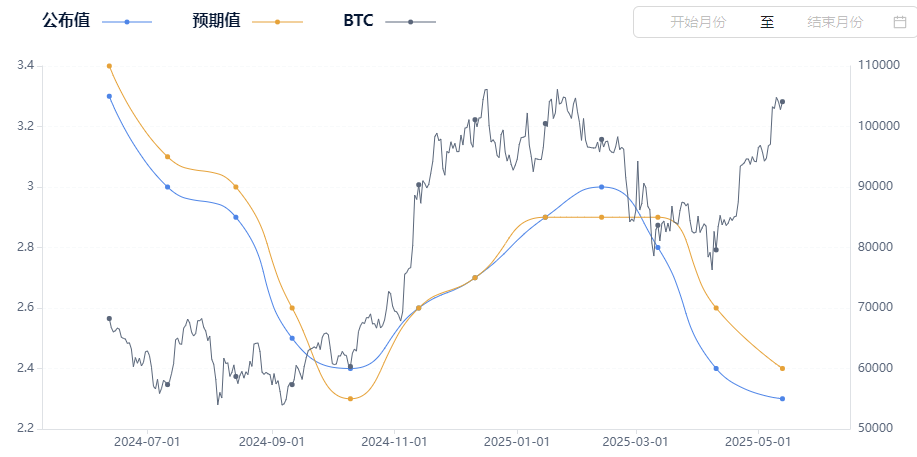Focus the 结束月份 end month field
Image resolution: width=917 pixels, height=457 pixels.
coord(835,22)
